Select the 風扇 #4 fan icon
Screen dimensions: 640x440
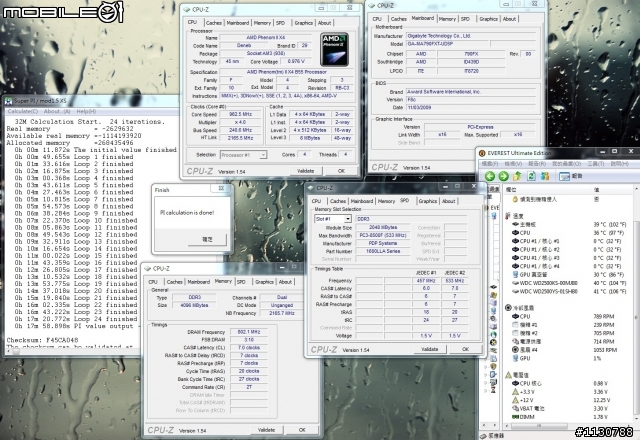(x=516, y=350)
